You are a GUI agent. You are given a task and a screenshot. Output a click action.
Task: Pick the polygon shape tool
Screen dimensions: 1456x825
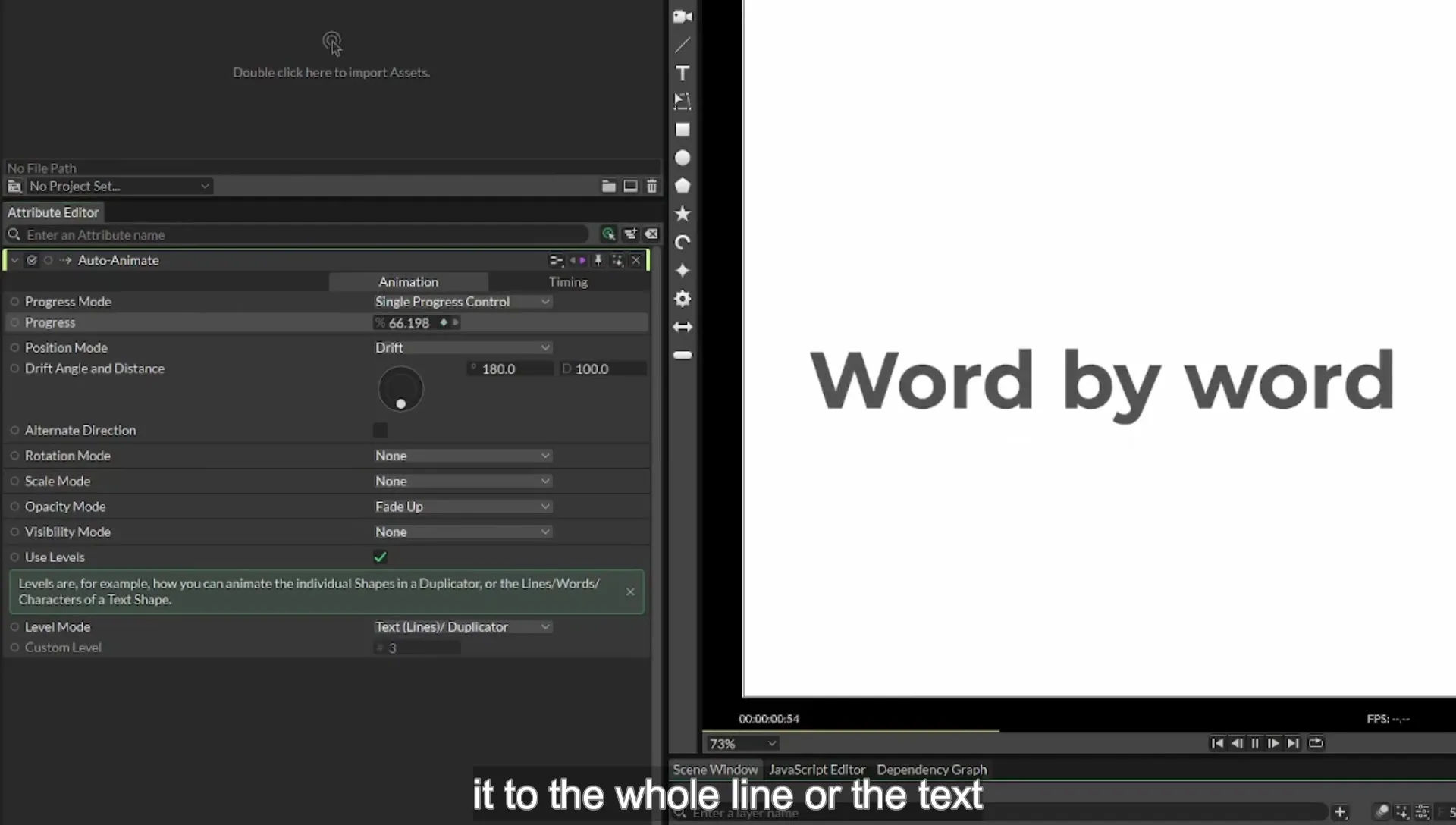click(x=682, y=186)
